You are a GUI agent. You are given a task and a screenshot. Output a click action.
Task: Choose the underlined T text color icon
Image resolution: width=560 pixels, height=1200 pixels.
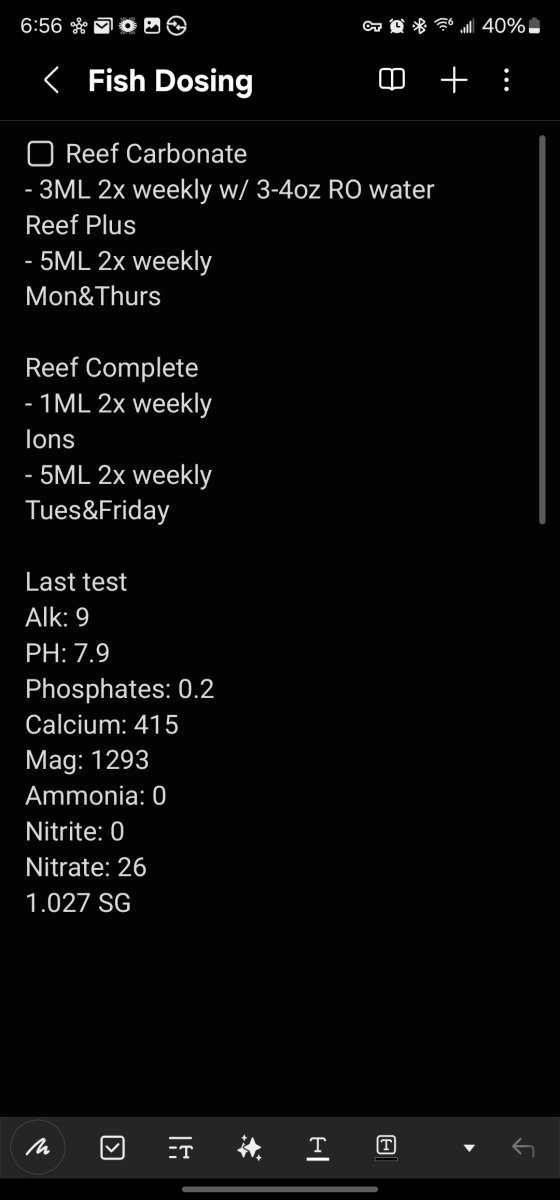point(318,1148)
